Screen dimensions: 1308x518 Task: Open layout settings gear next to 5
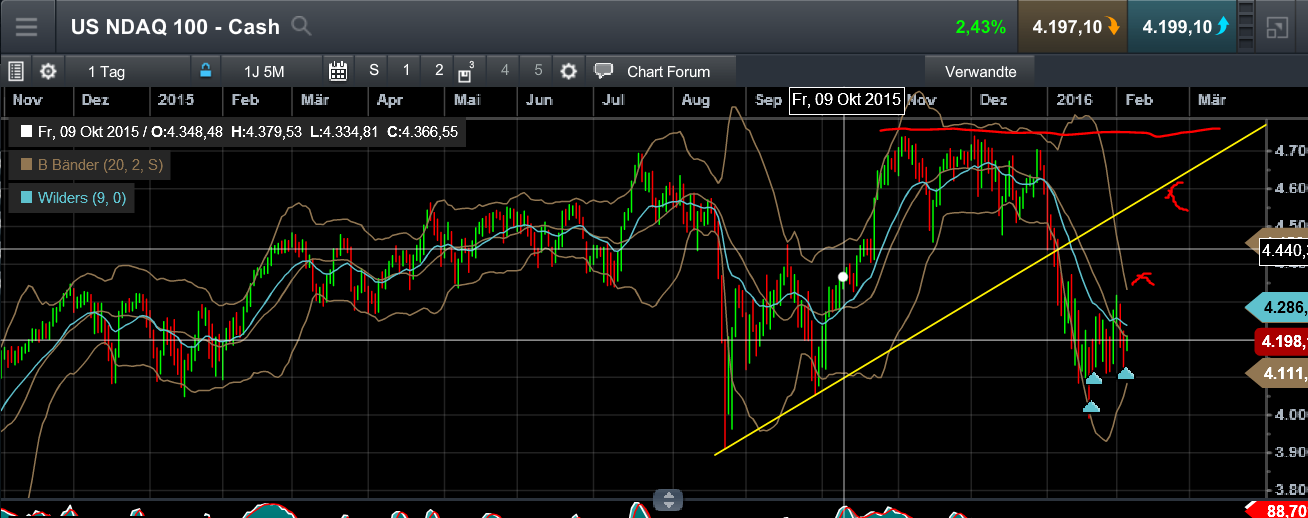click(x=569, y=71)
